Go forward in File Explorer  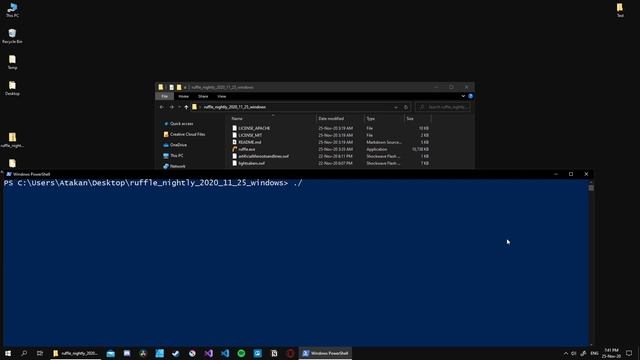click(171, 107)
